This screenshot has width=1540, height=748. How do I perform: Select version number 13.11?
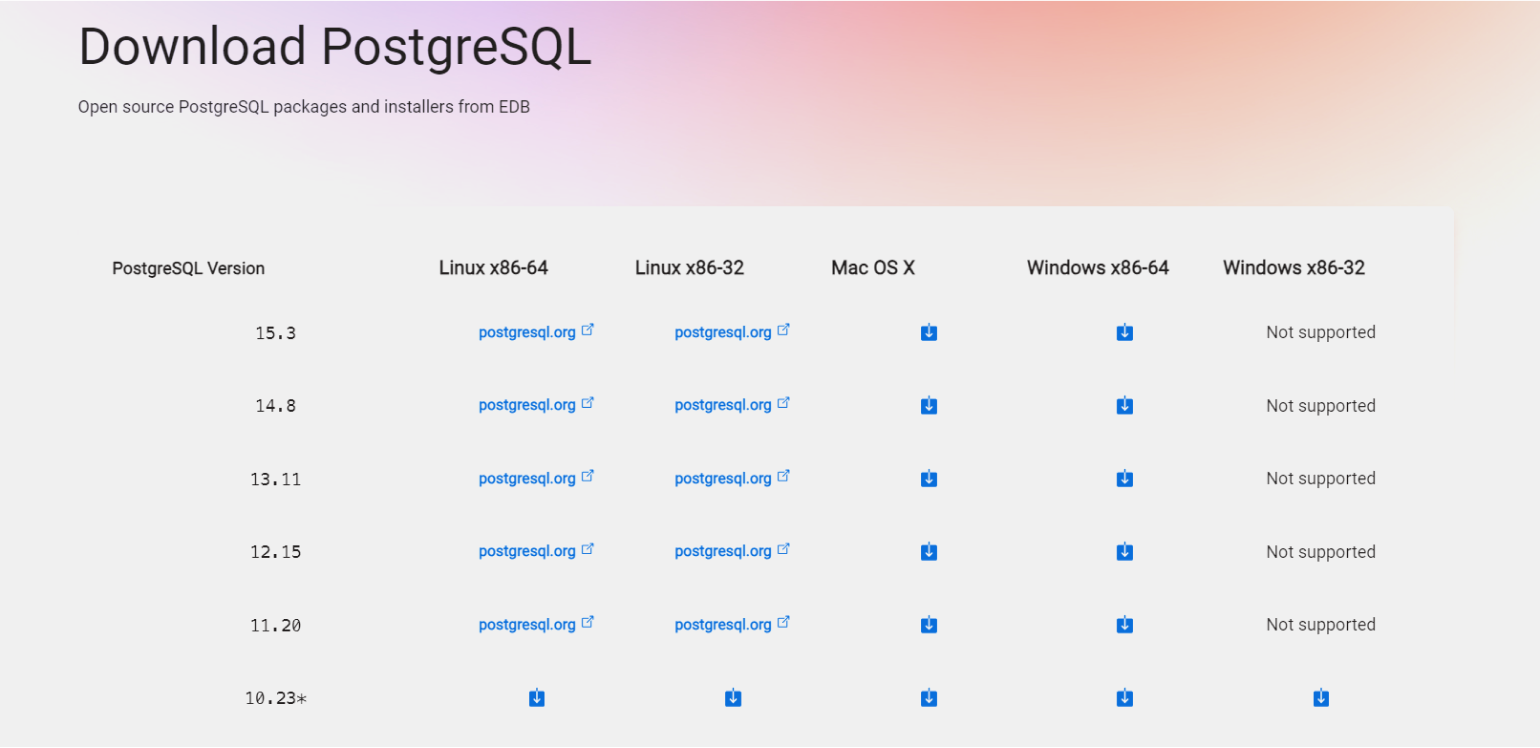click(276, 479)
